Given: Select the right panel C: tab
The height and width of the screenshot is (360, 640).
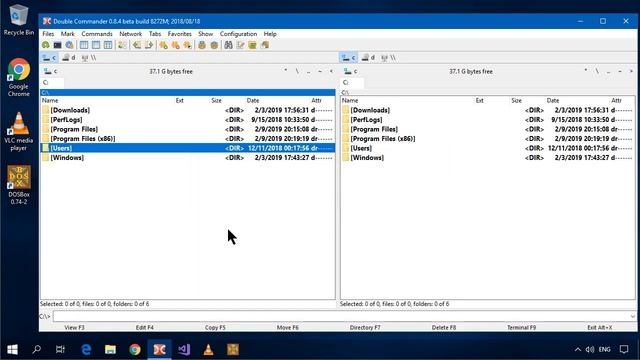Looking at the screenshot, I should [x=352, y=83].
